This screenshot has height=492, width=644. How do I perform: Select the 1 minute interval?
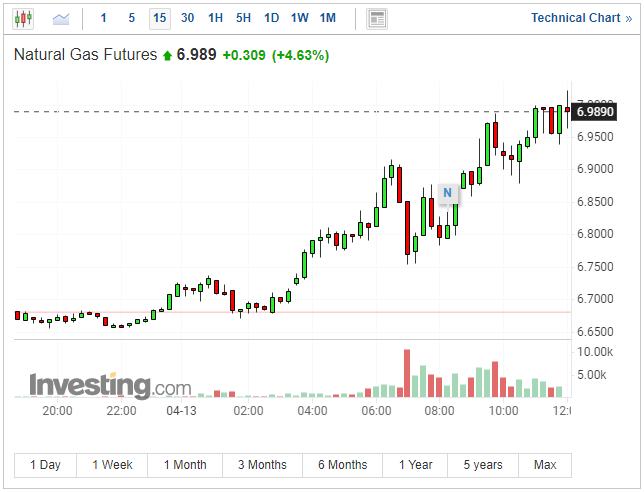coord(104,18)
